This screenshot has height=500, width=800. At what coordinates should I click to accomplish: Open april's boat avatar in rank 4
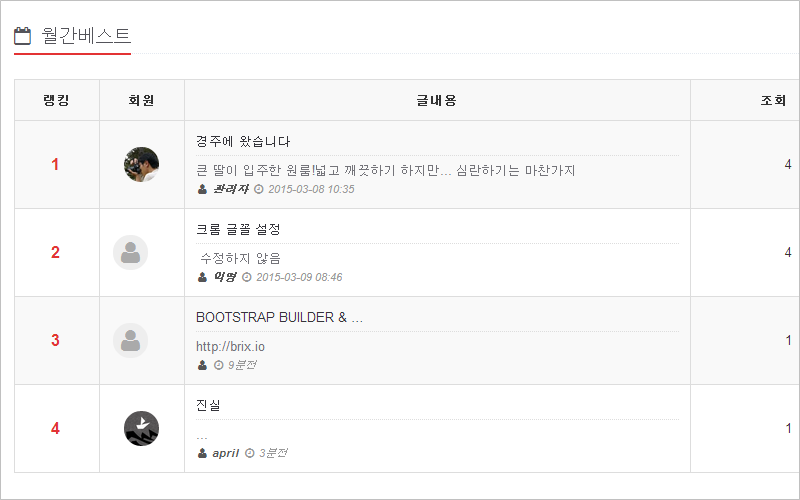pyautogui.click(x=141, y=429)
